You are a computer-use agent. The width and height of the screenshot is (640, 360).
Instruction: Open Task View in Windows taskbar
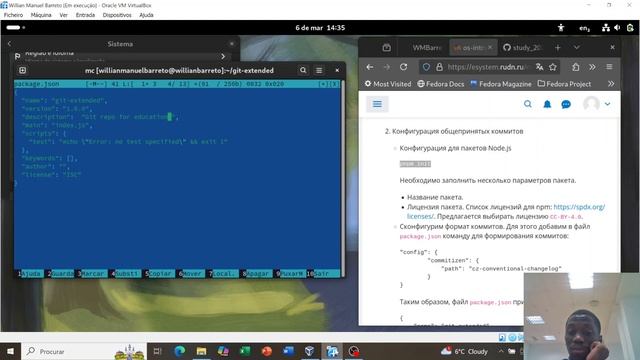(x=158, y=351)
